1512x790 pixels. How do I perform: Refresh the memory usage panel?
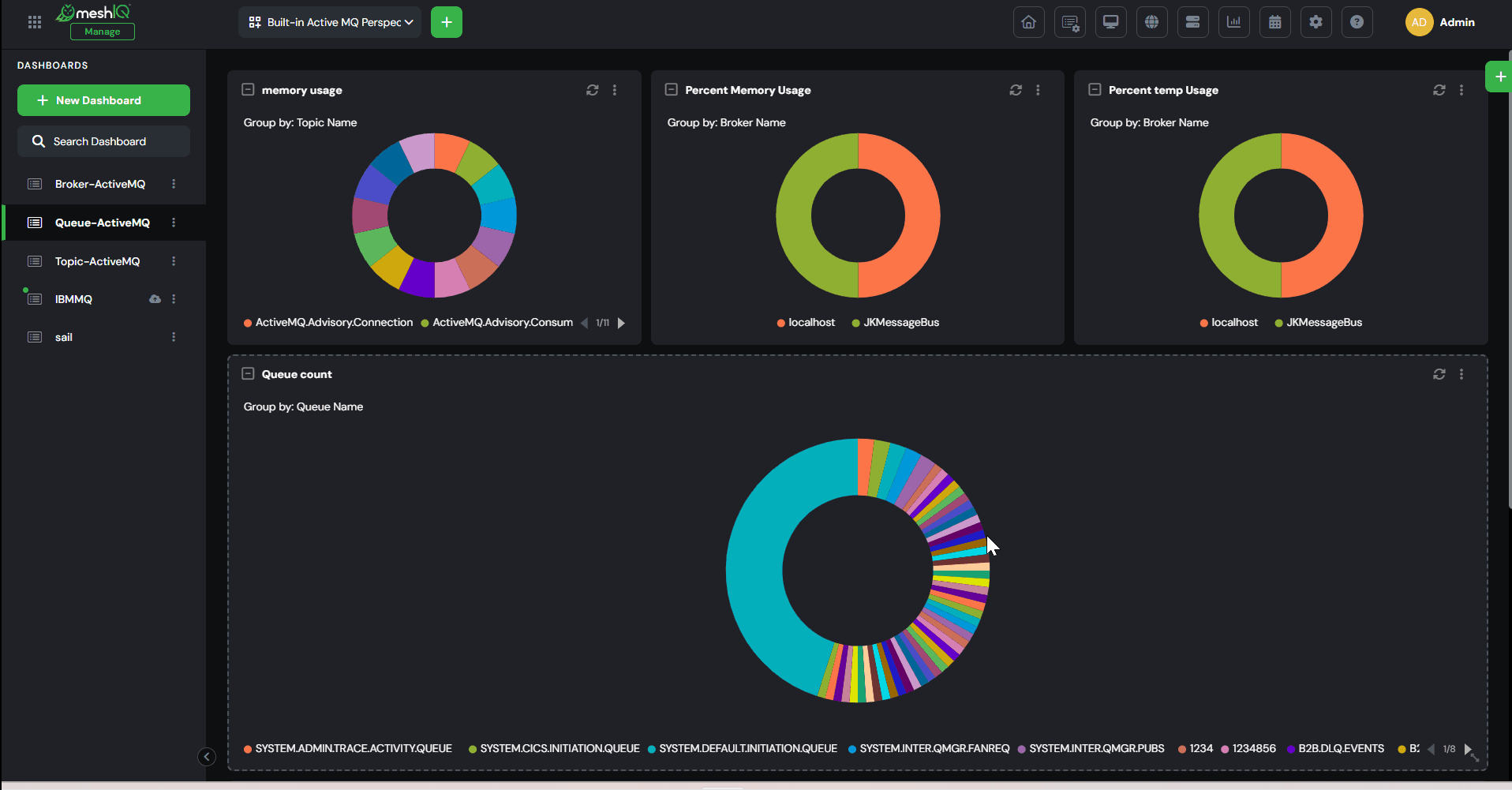(593, 90)
